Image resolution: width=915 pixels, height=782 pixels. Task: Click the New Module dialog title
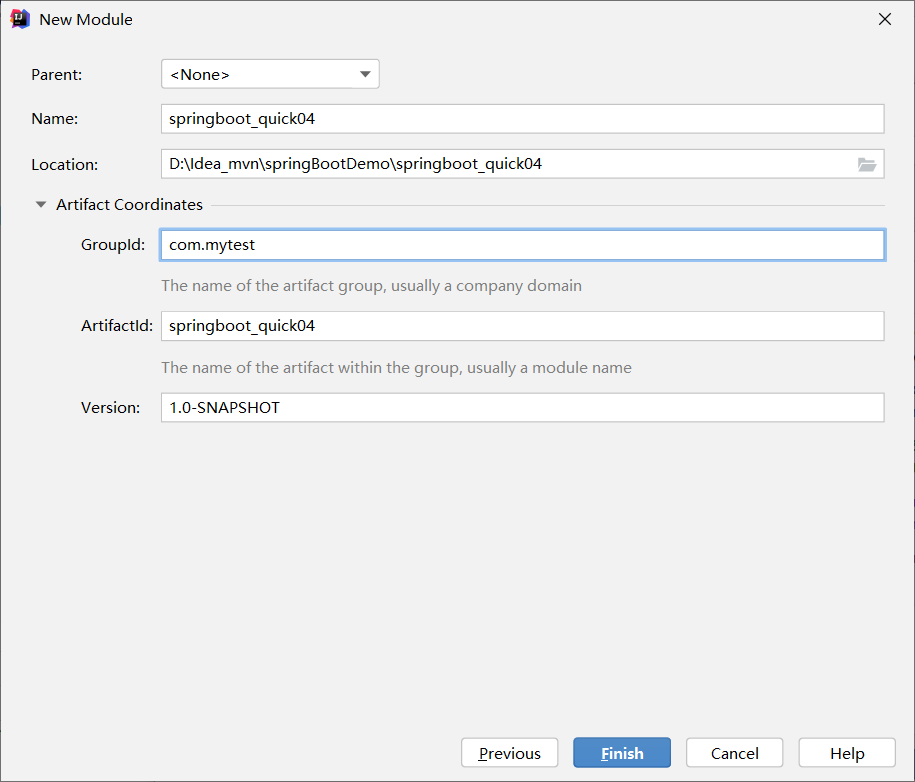click(84, 18)
